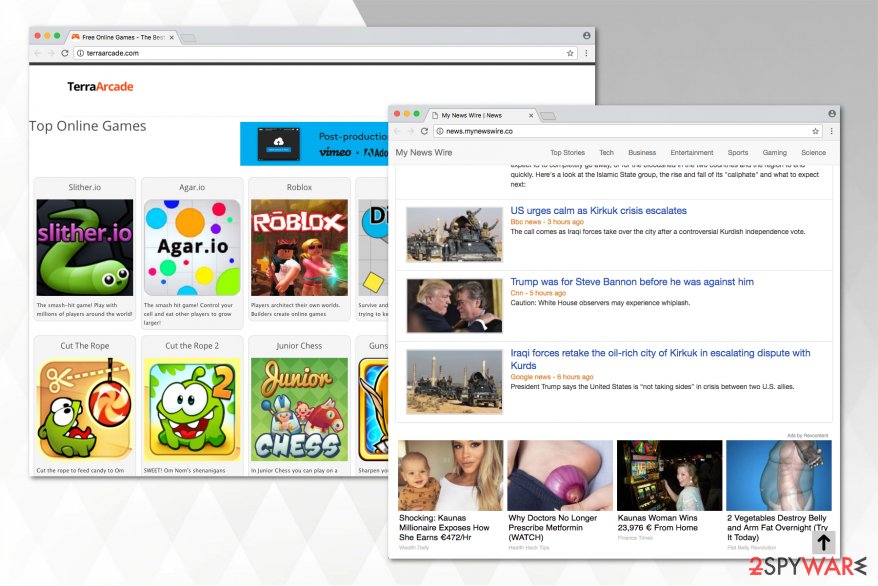The width and height of the screenshot is (878, 586).
Task: Open Chrome menu in TerraArcade window
Action: pos(586,53)
